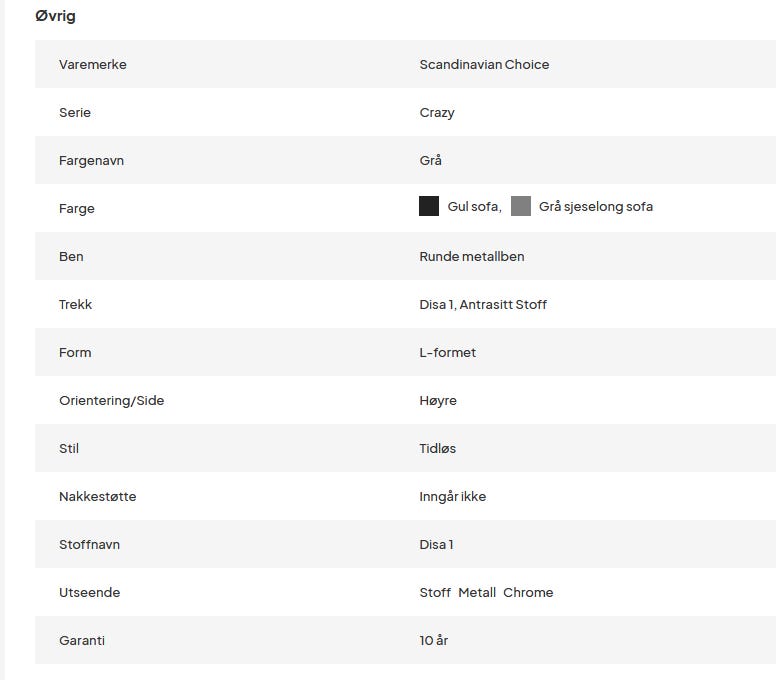Click the Metall value in Utseende row
This screenshot has height=680, width=776.
[x=477, y=593]
